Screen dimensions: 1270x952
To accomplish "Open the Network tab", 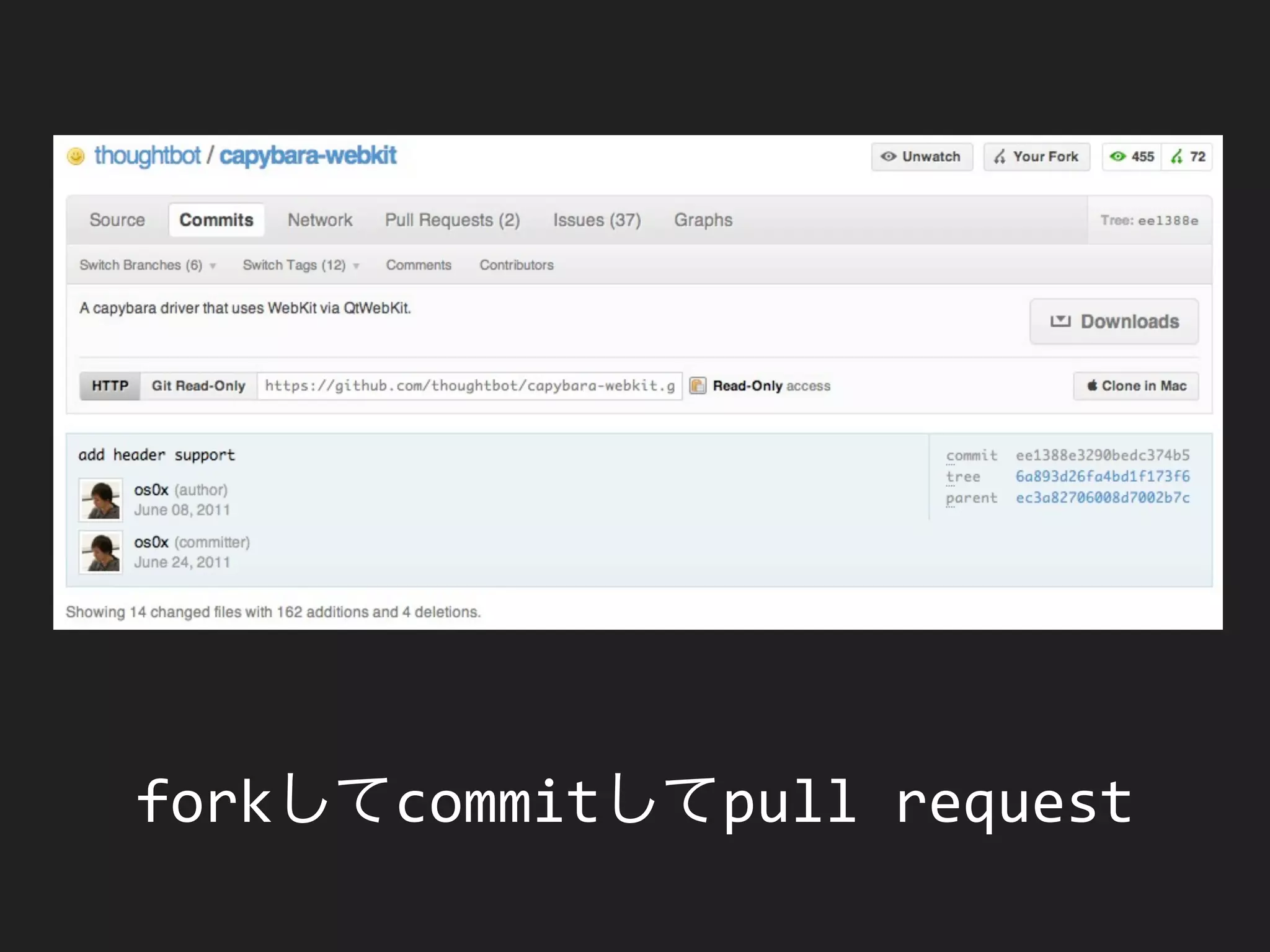I will tap(320, 220).
